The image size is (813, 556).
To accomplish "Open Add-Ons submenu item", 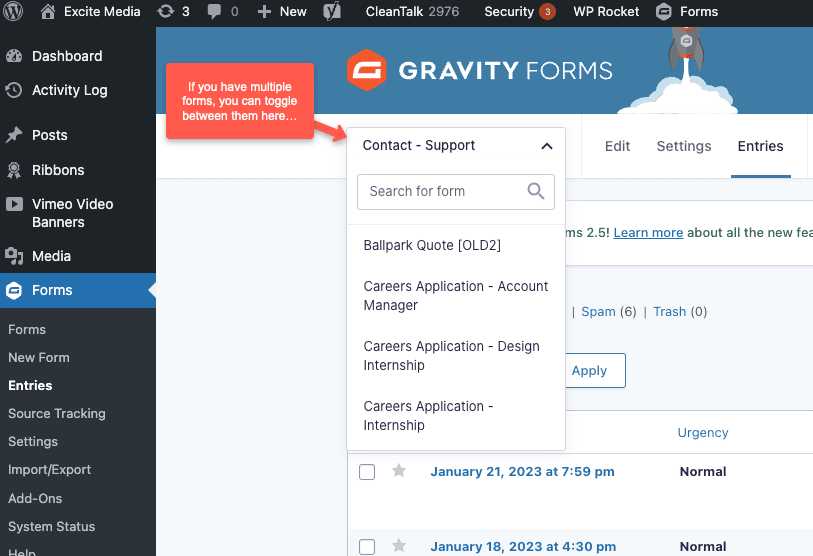I will 35,498.
